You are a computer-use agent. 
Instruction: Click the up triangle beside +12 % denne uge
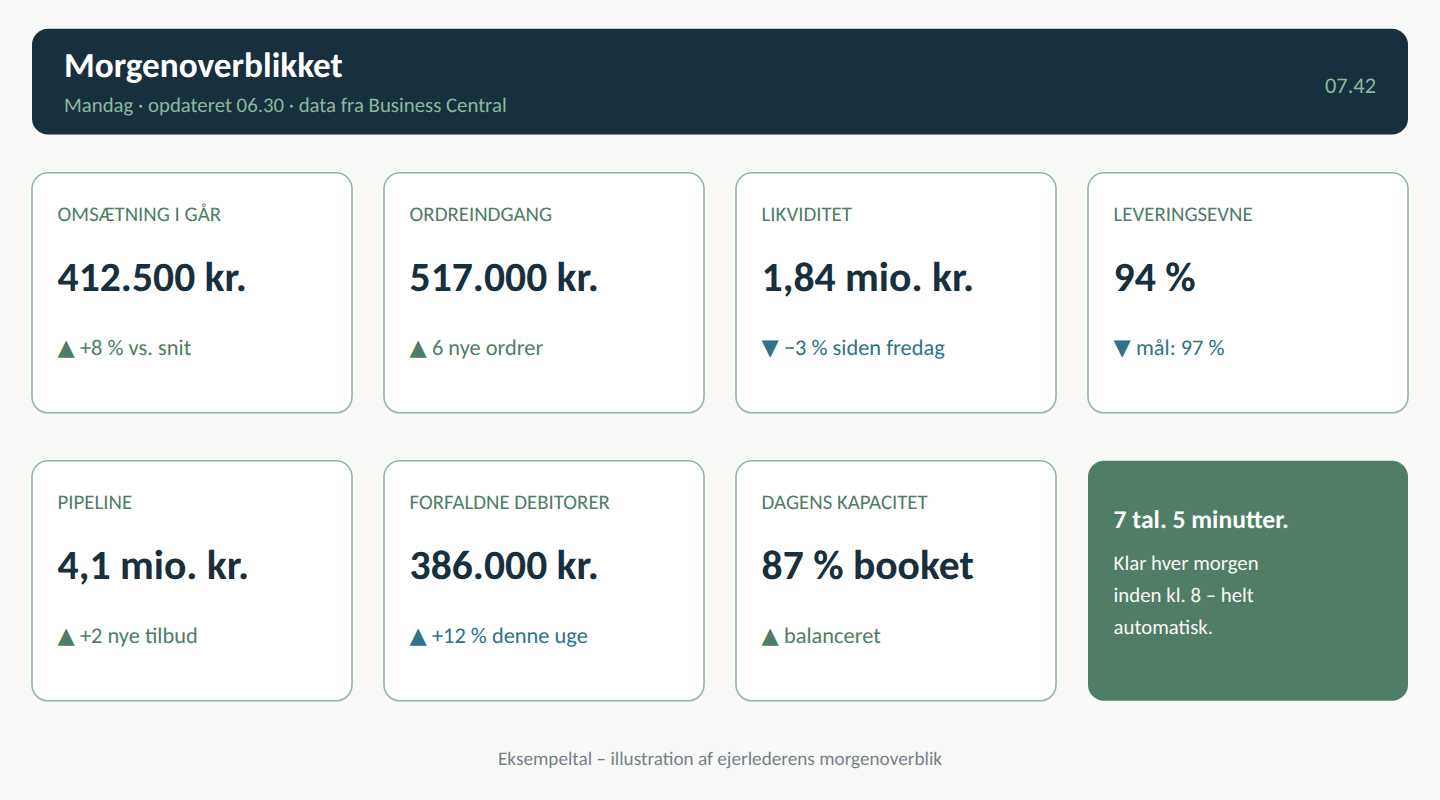[x=418, y=637]
